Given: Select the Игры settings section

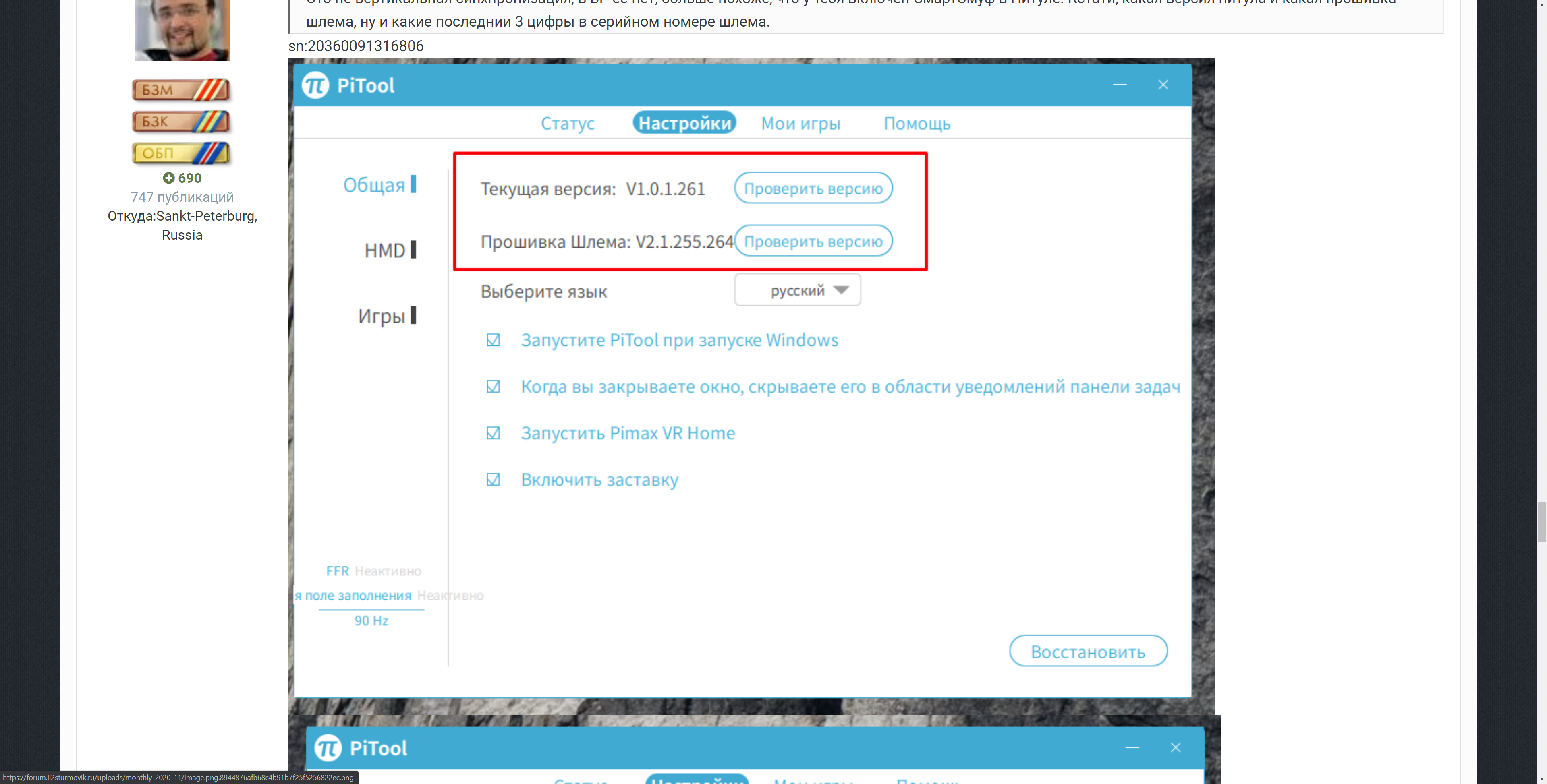Looking at the screenshot, I should tap(383, 316).
